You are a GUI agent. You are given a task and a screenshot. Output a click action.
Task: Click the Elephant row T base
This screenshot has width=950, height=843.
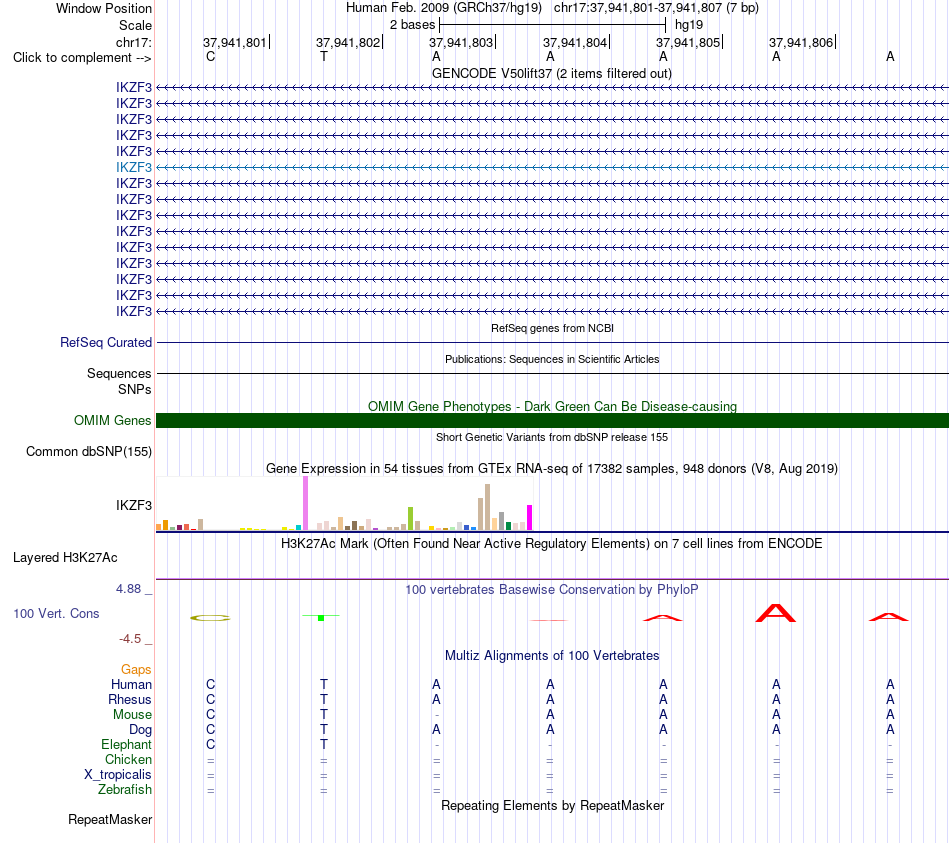[x=324, y=744]
